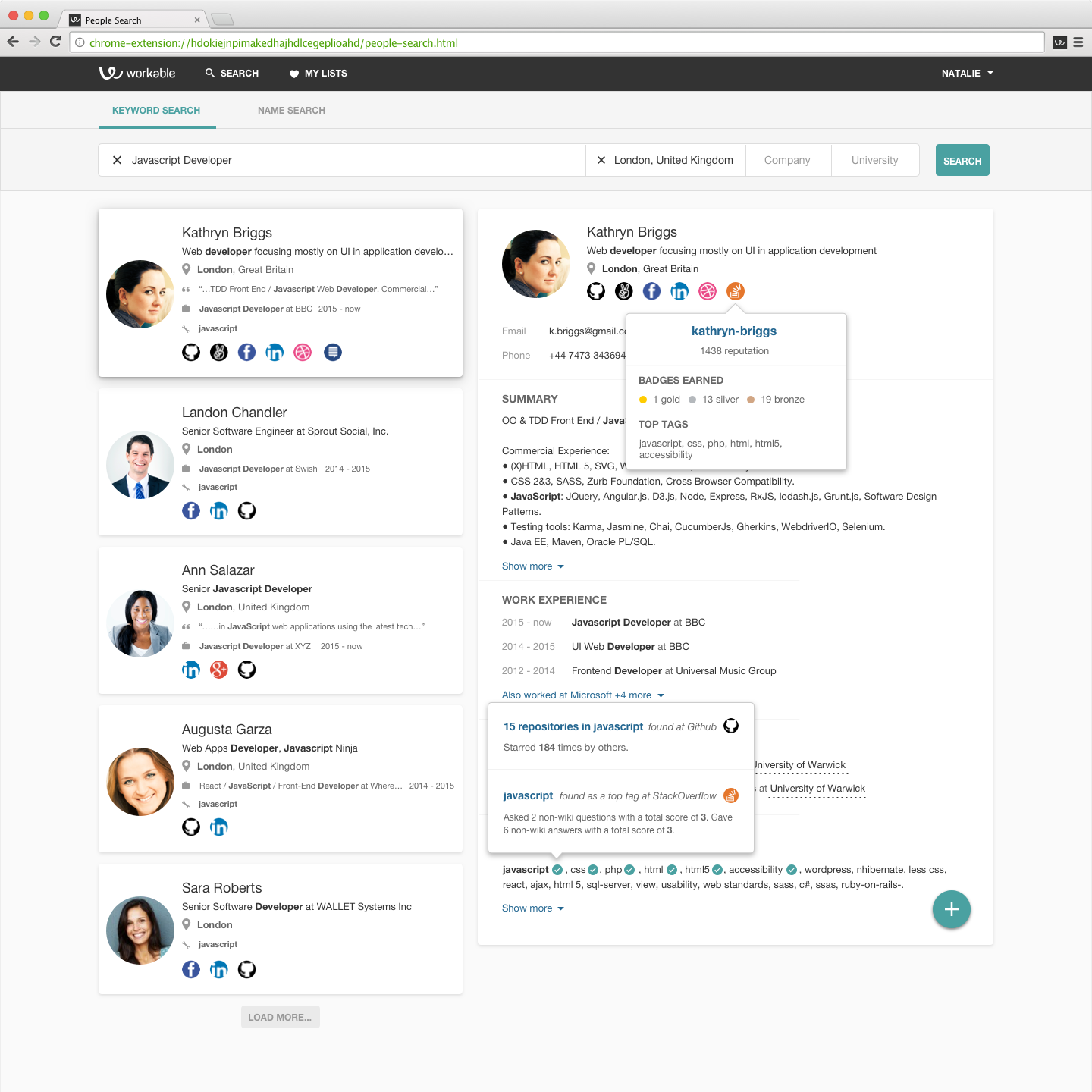Click the teal plus add button

tap(951, 909)
